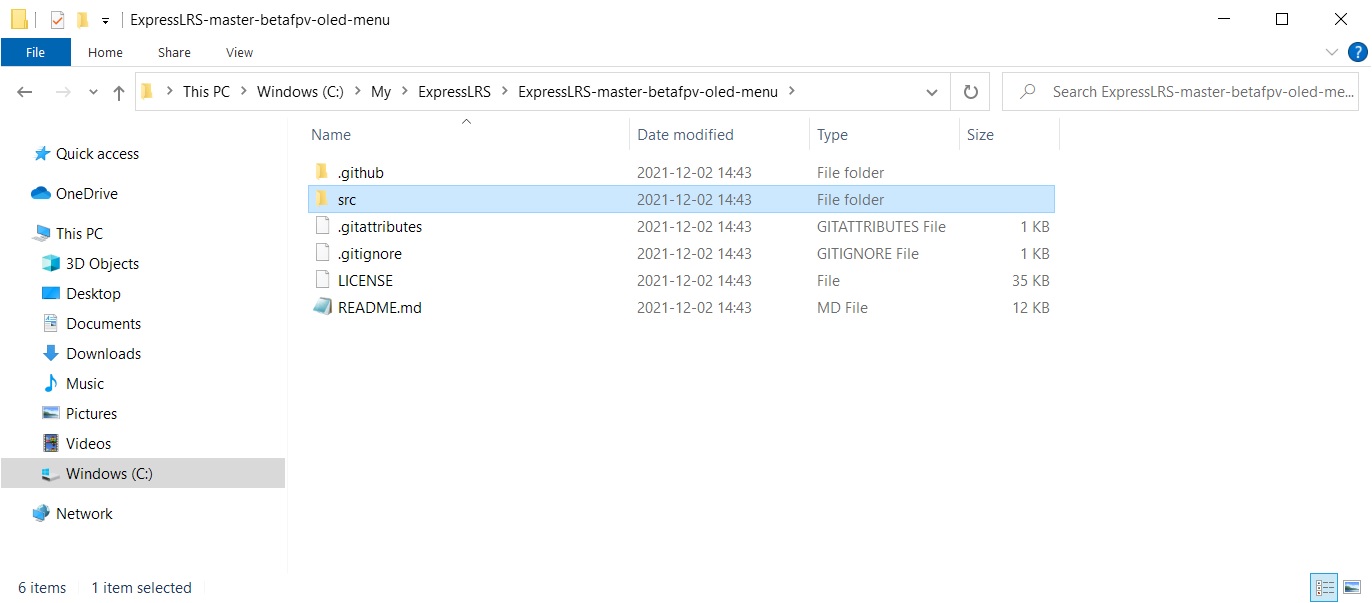Click ExpressLRS-master-betafpv-oled-menu breadcrumb segment
The width and height of the screenshot is (1372, 603).
648,91
